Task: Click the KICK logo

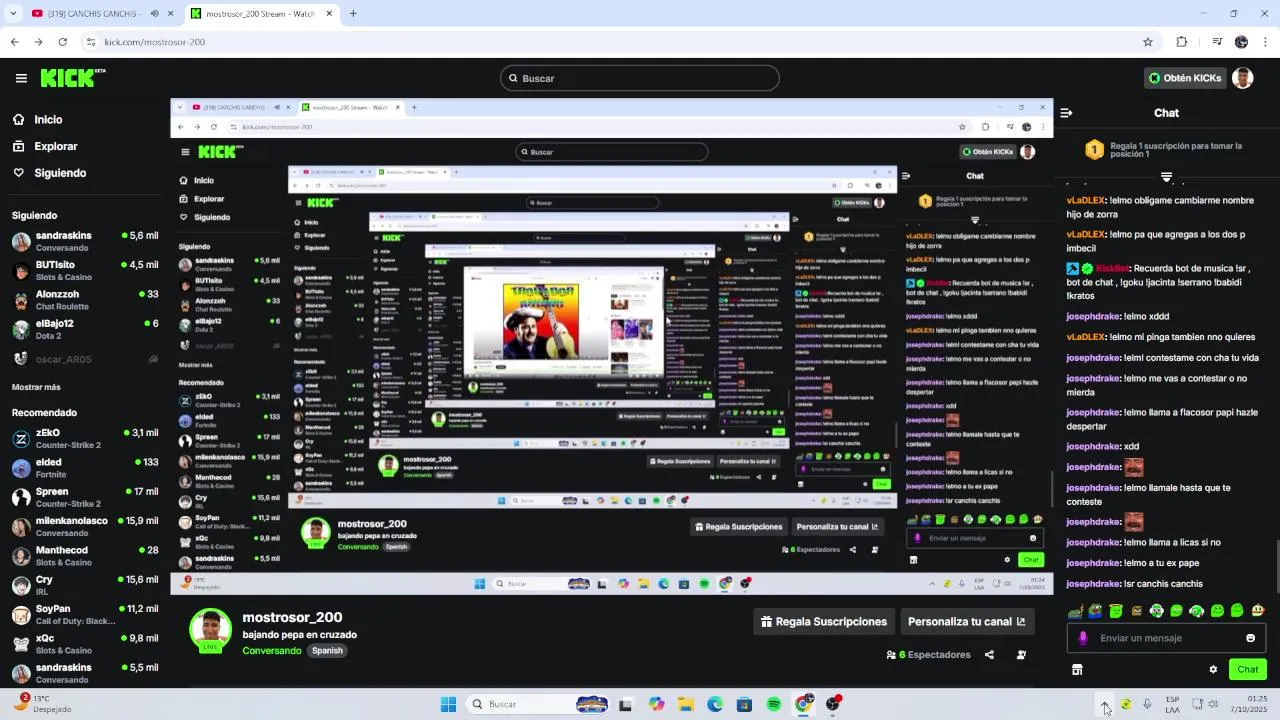Action: pyautogui.click(x=72, y=78)
